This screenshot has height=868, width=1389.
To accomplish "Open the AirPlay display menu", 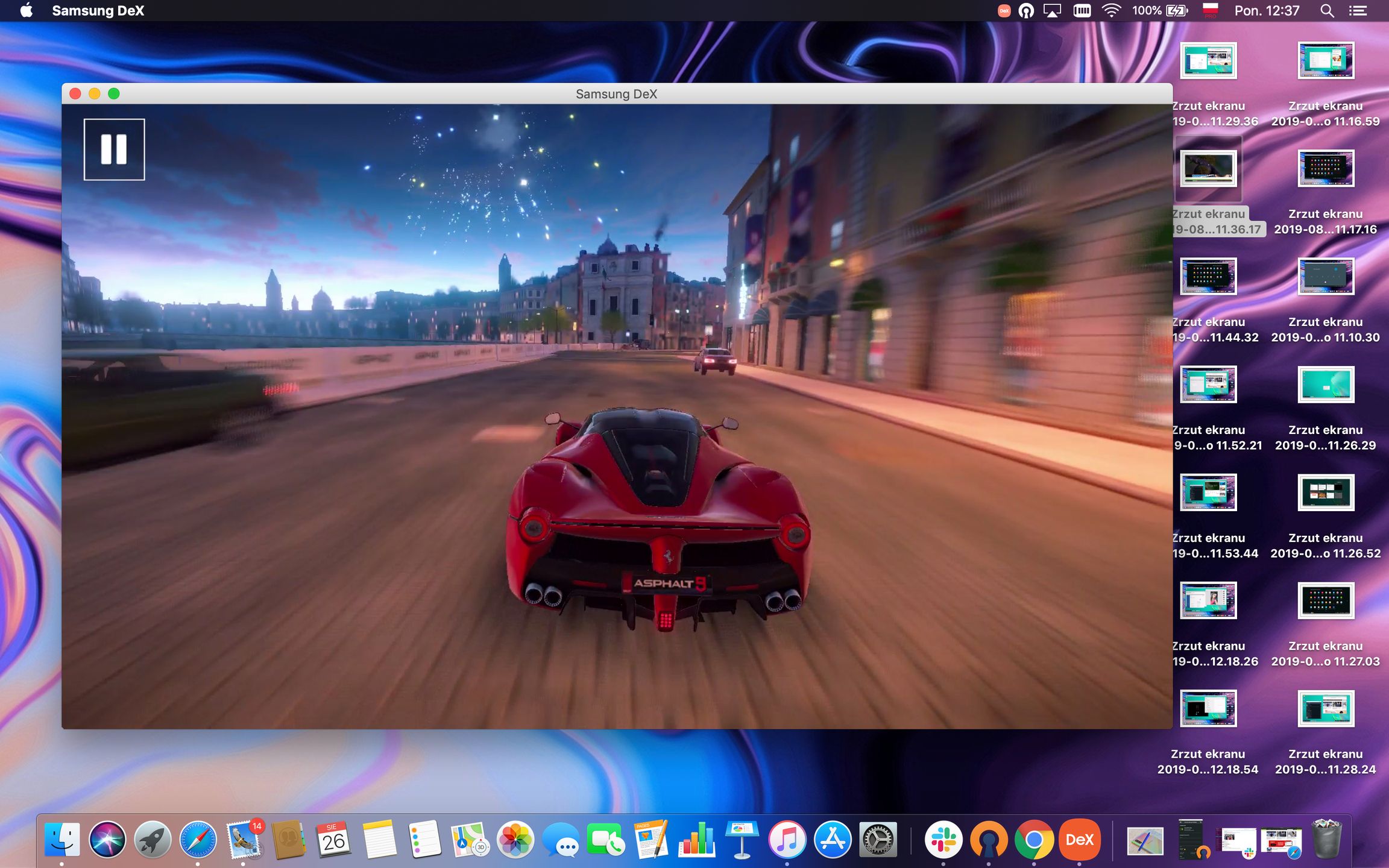I will click(x=1052, y=11).
